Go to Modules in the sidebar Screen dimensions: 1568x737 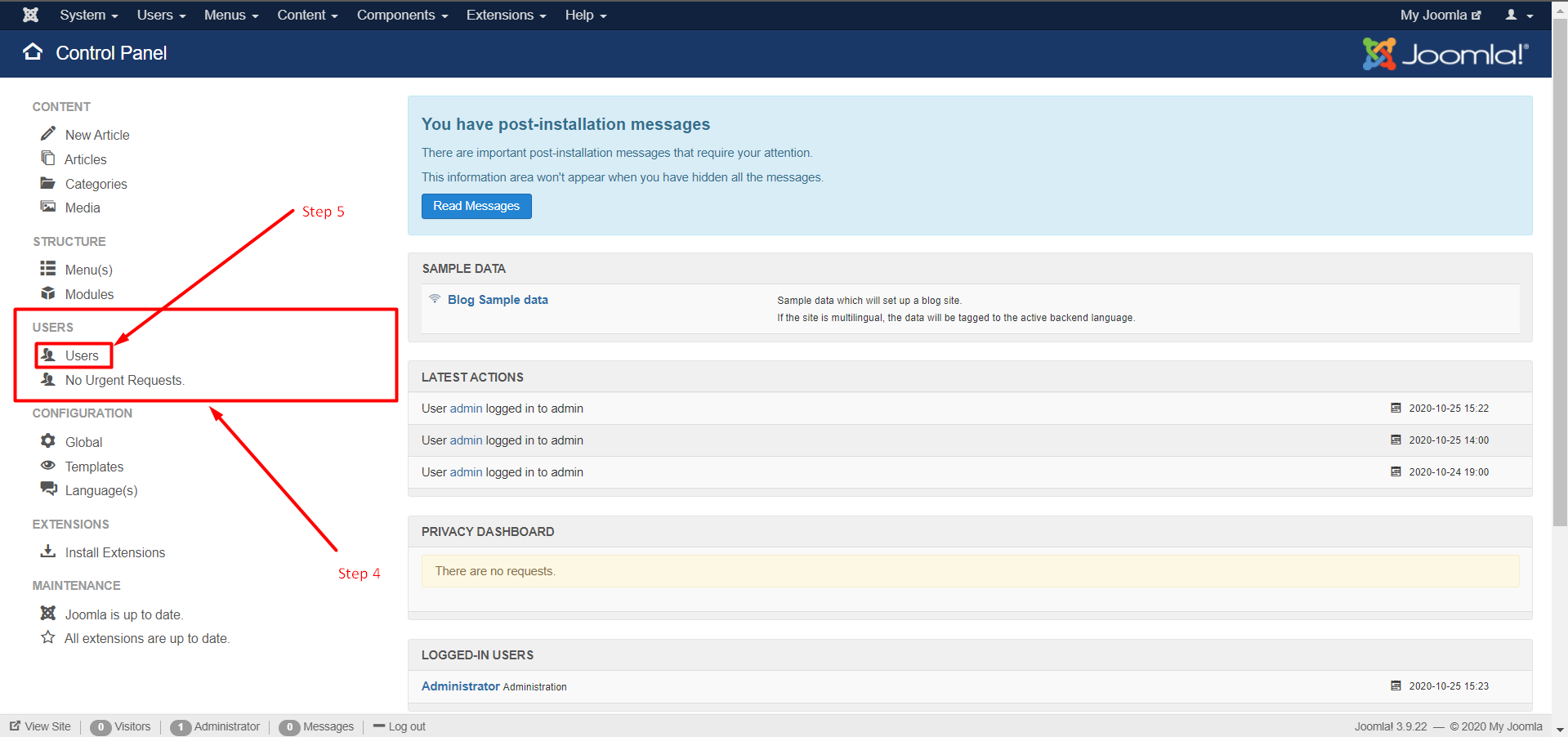(89, 294)
